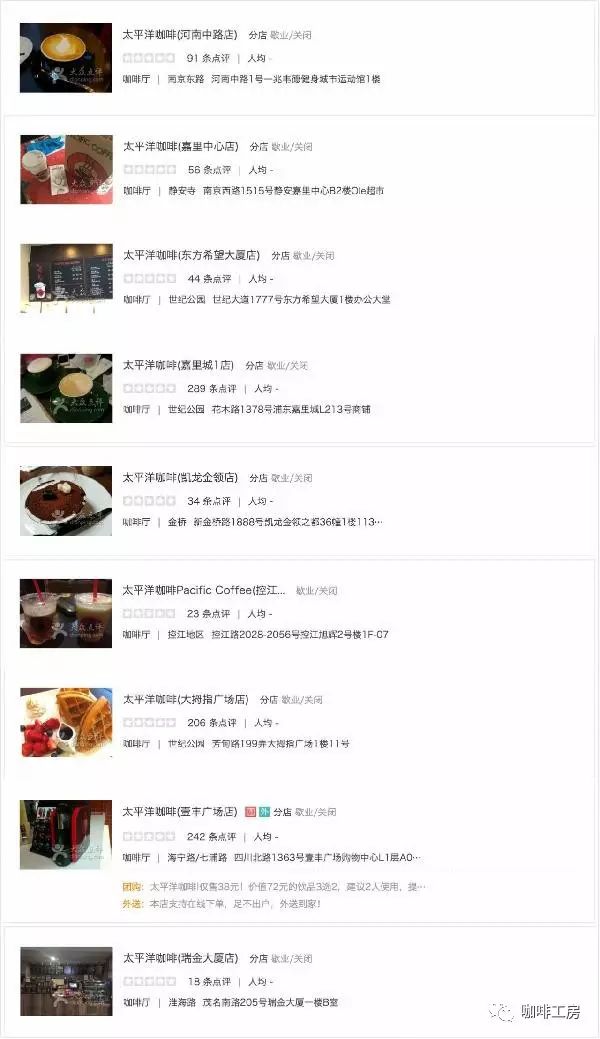
Task: Open 太平洋咖啡(河南中路店) shop title
Action: (180, 34)
